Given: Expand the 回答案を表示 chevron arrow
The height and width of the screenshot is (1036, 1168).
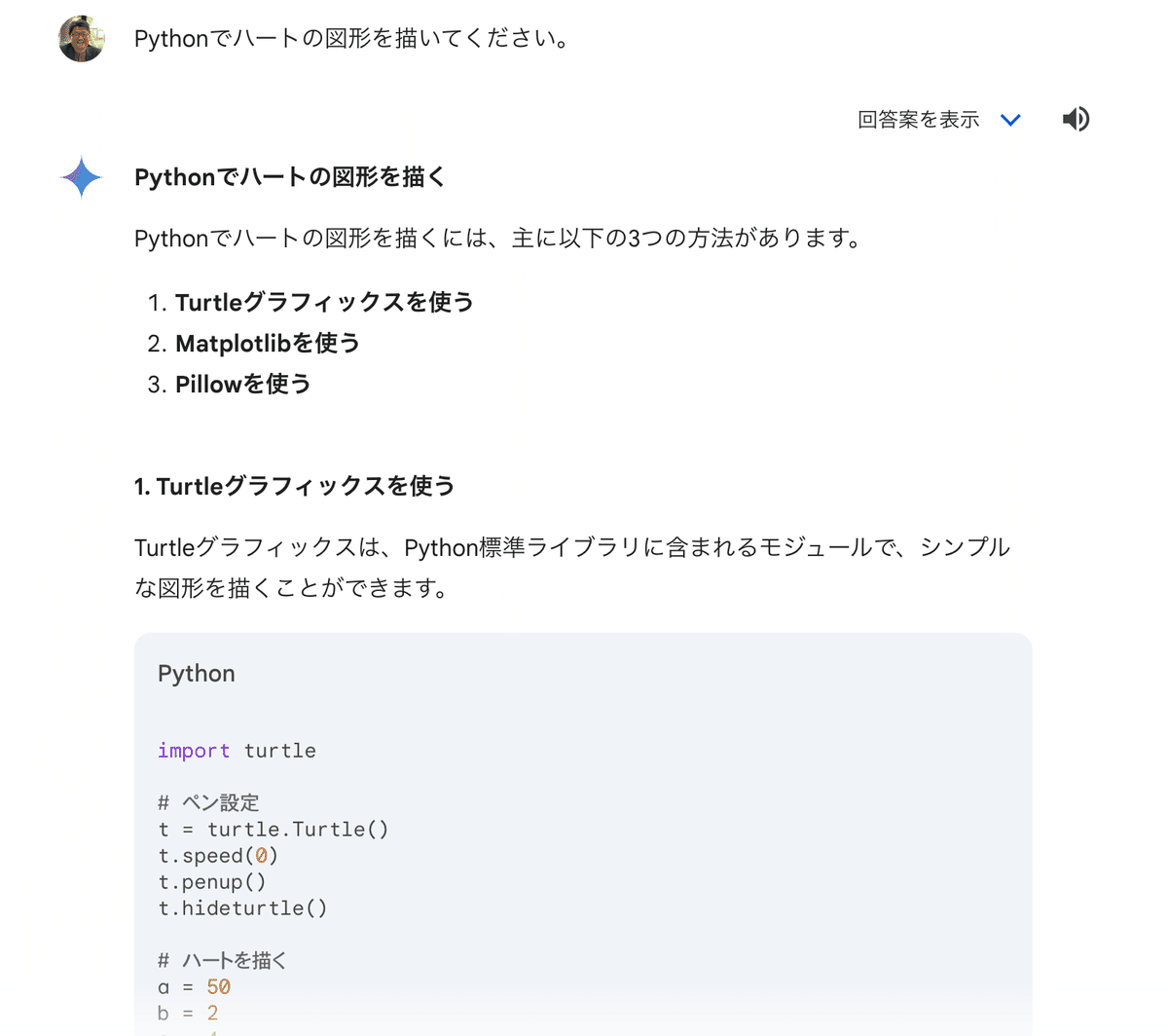Looking at the screenshot, I should pos(1010,120).
